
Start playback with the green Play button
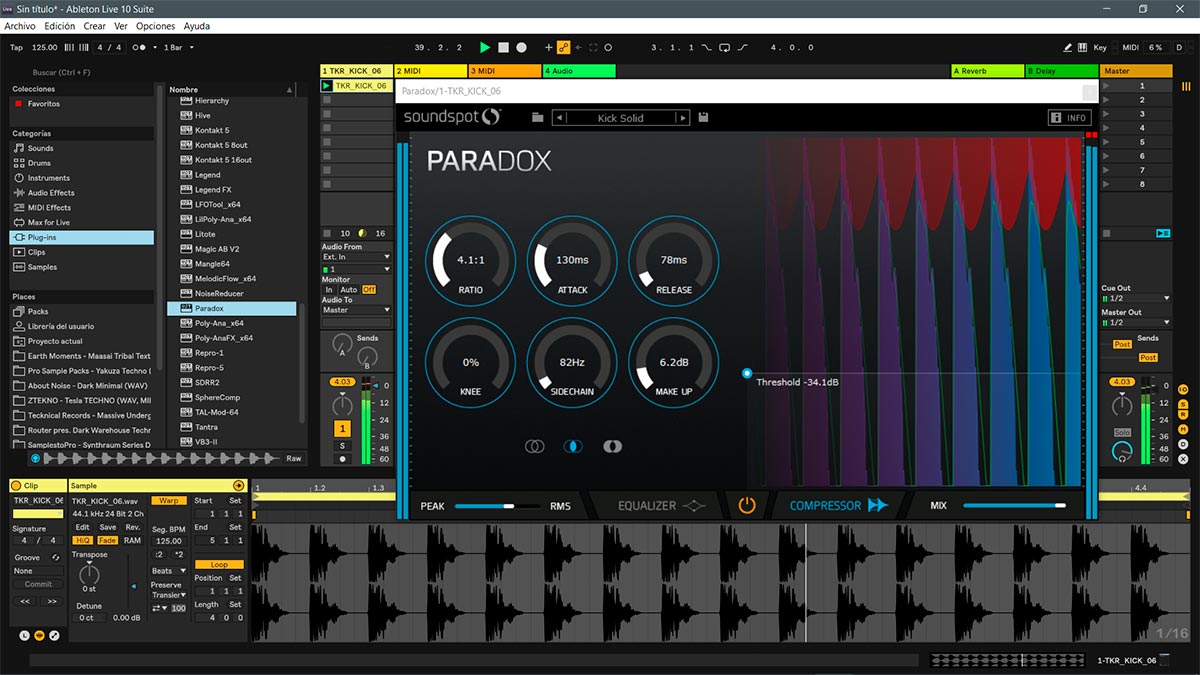(485, 47)
